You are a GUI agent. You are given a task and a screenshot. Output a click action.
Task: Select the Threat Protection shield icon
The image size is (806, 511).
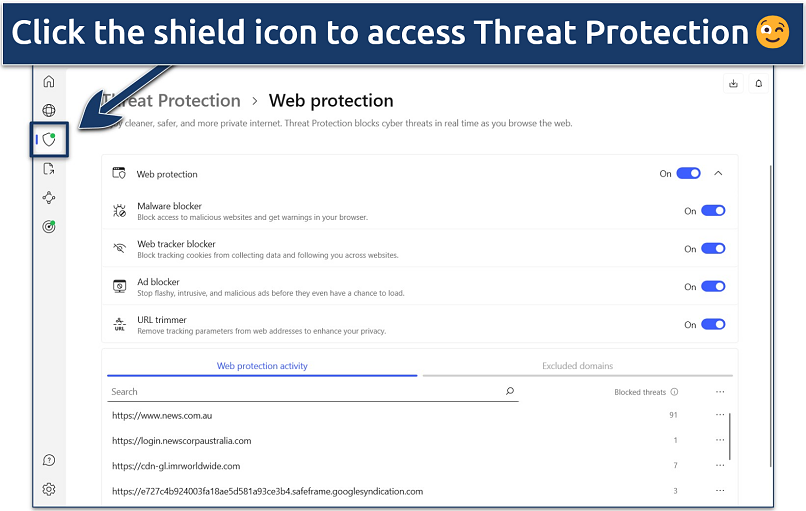(49, 140)
